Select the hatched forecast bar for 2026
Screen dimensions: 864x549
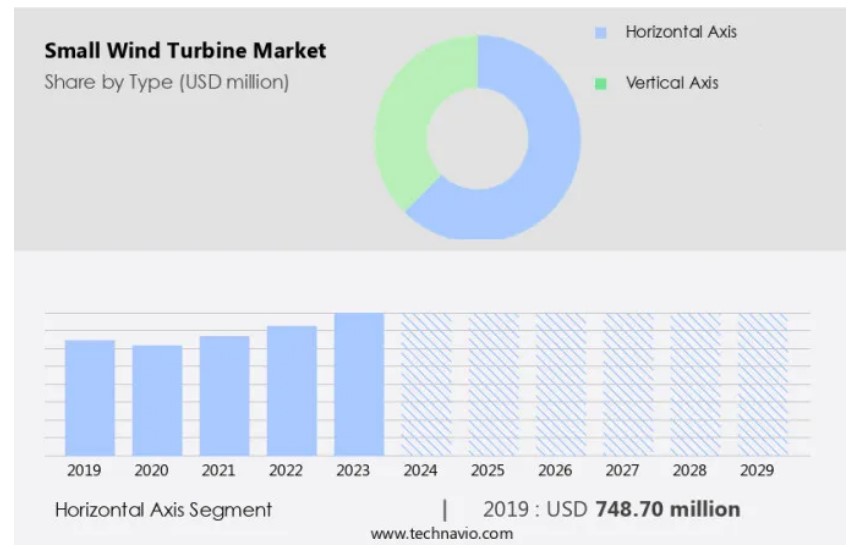[x=560, y=384]
